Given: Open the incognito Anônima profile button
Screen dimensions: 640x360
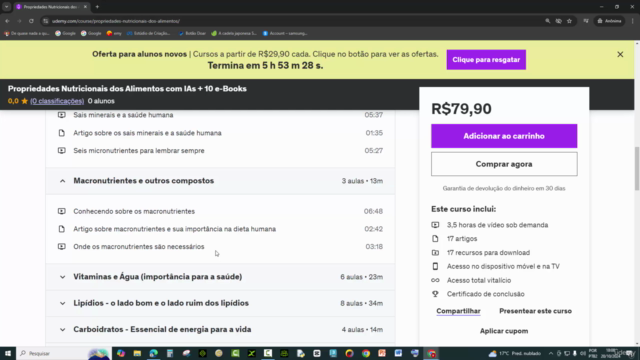Looking at the screenshot, I should click(609, 21).
